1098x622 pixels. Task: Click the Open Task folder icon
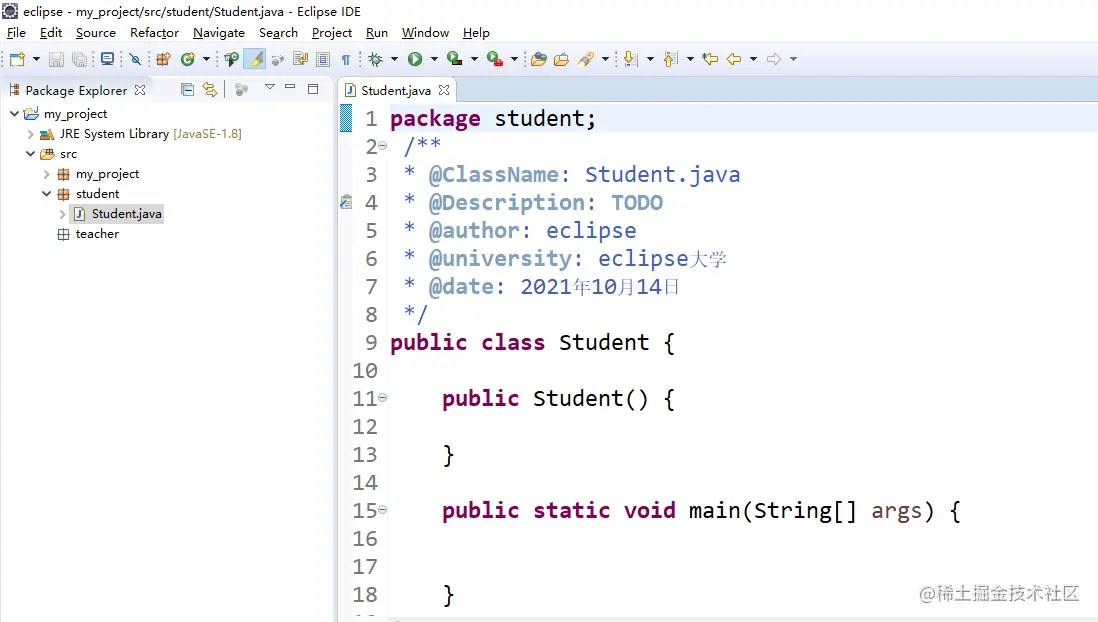point(561,60)
